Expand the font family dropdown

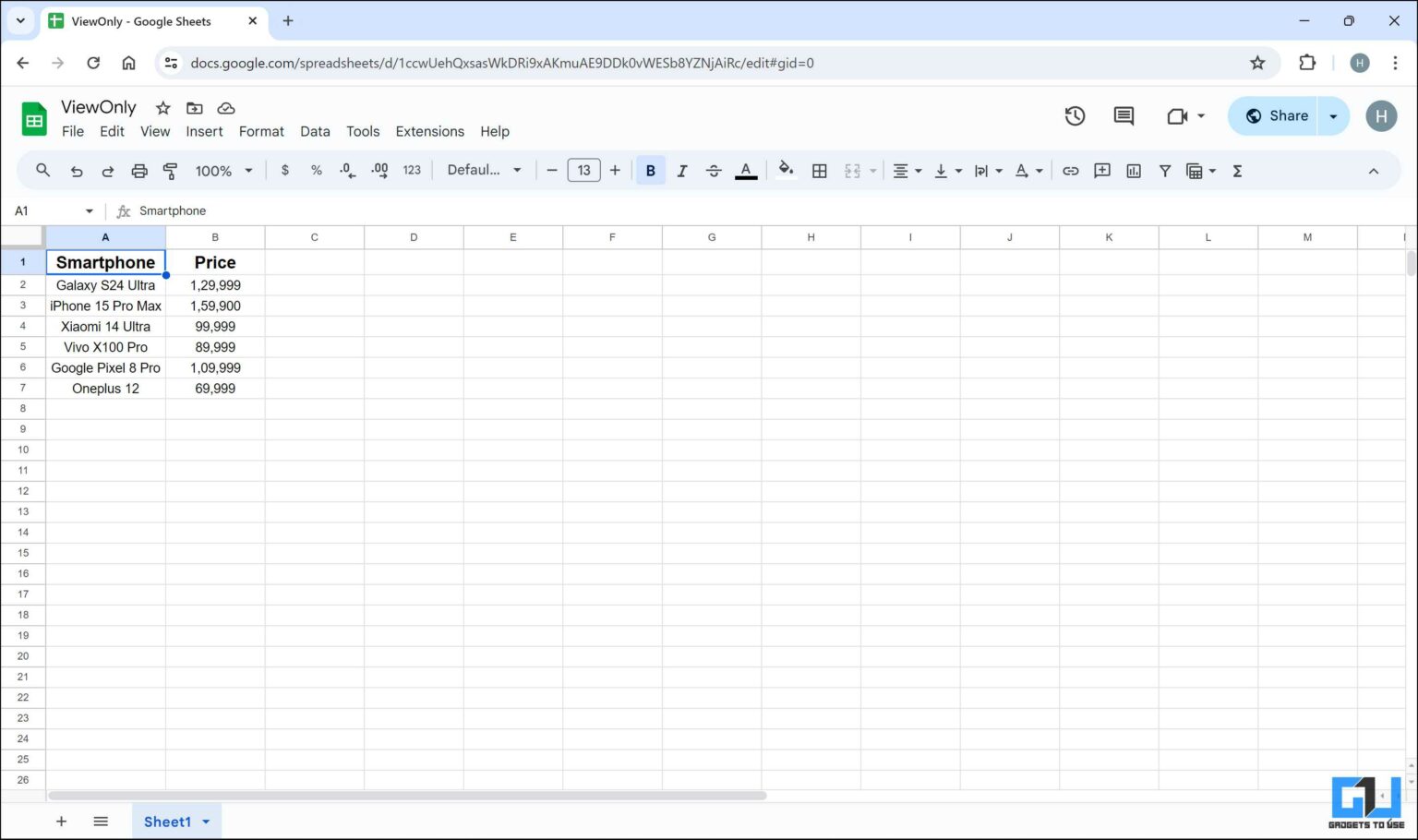(484, 170)
